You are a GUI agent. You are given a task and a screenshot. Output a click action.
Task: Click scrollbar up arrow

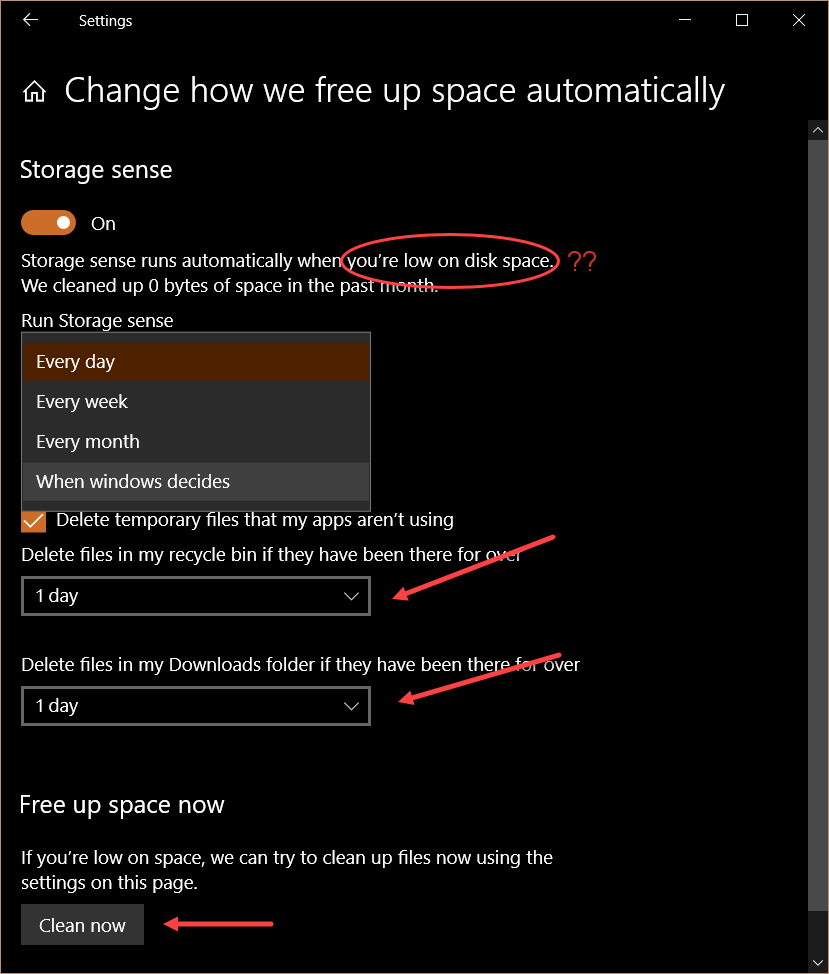click(818, 130)
